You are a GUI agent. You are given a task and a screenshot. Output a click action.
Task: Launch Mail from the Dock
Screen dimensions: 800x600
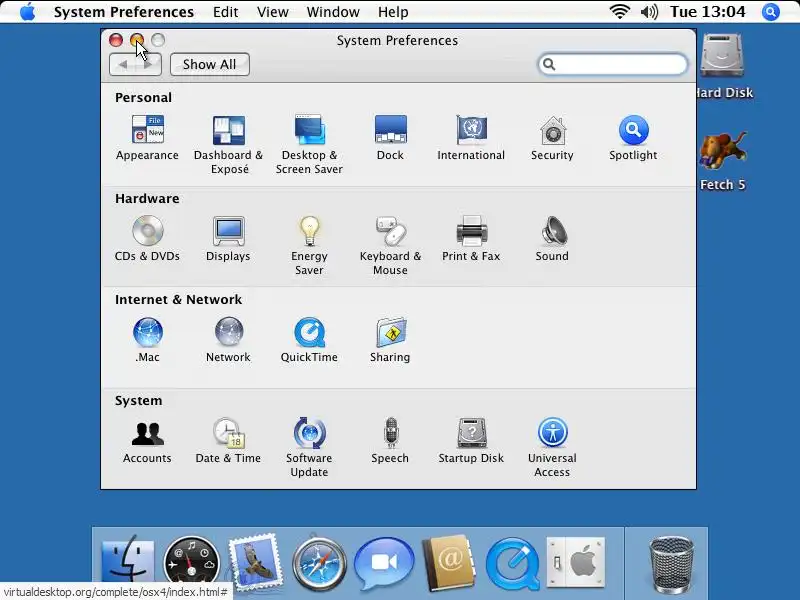(x=256, y=561)
